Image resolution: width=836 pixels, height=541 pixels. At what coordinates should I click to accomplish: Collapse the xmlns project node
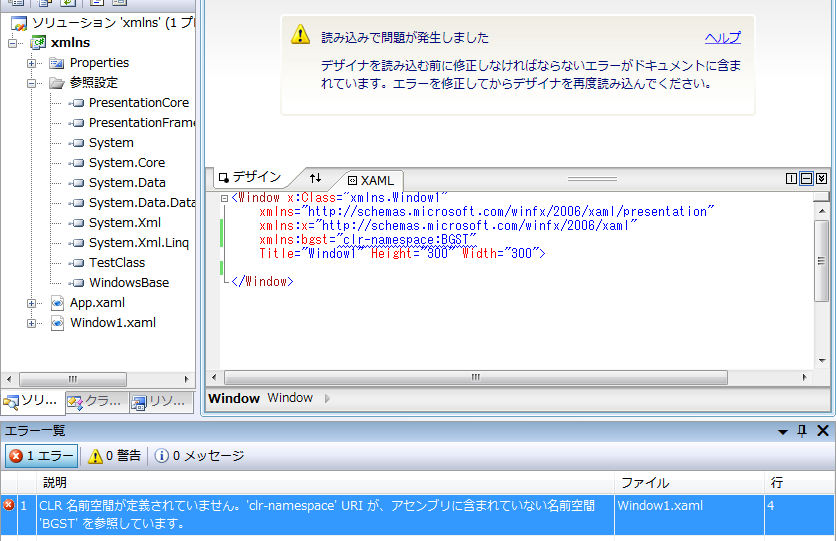point(12,43)
